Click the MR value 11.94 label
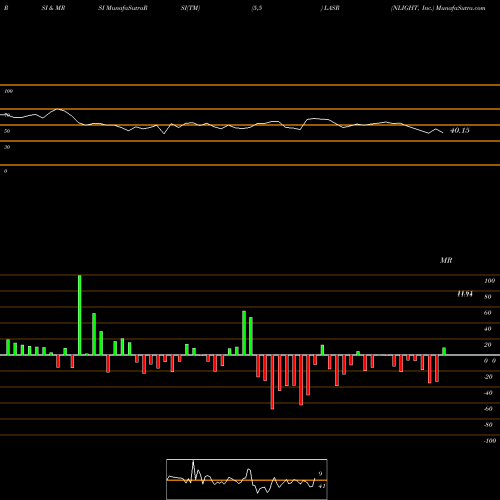The width and height of the screenshot is (500, 500). click(x=465, y=294)
